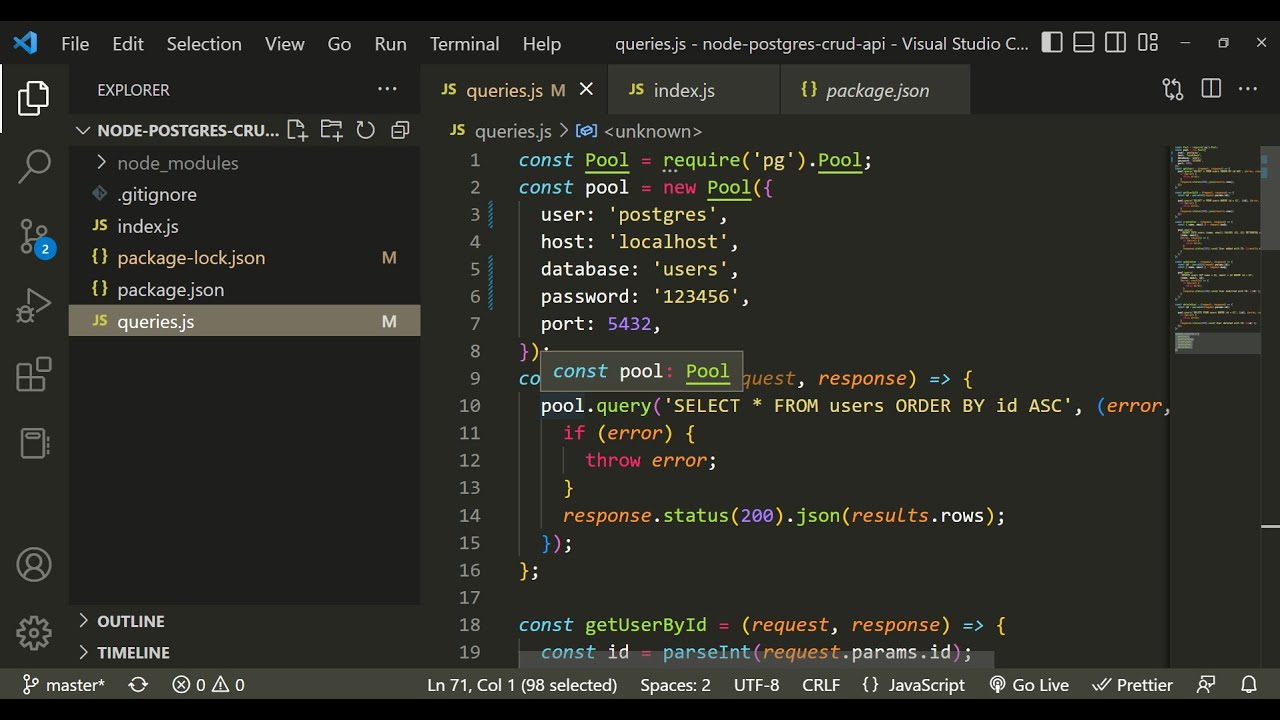
Task: Open the Extensions view
Action: (34, 375)
